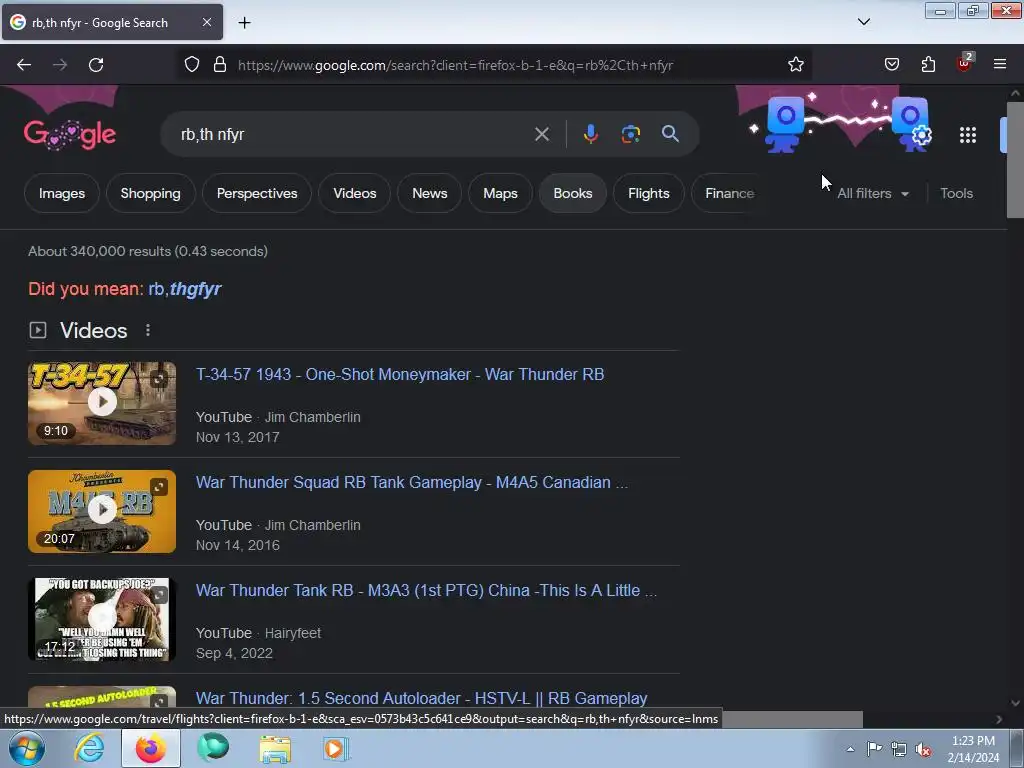Open 1.5 Second Autoloader HSTV-L link

(421, 698)
